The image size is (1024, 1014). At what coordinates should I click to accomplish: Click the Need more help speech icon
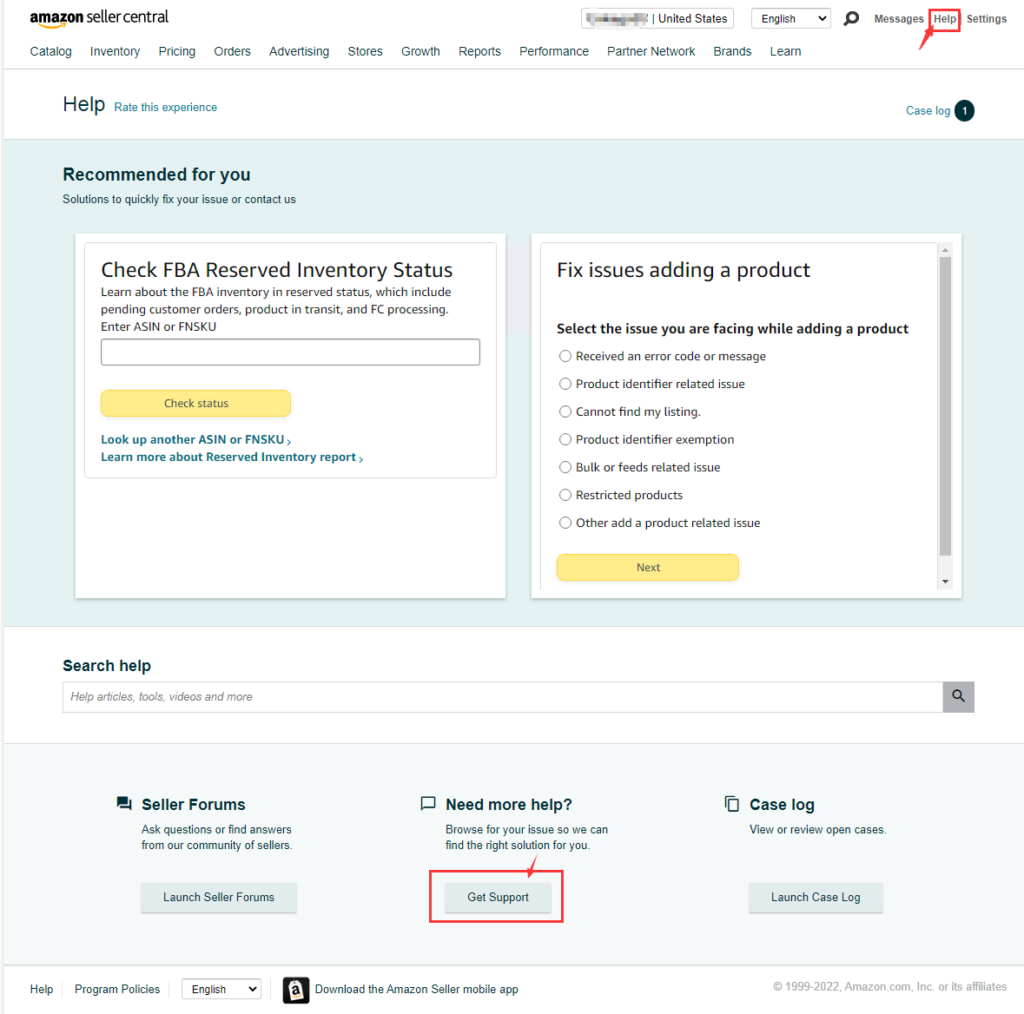click(x=428, y=804)
